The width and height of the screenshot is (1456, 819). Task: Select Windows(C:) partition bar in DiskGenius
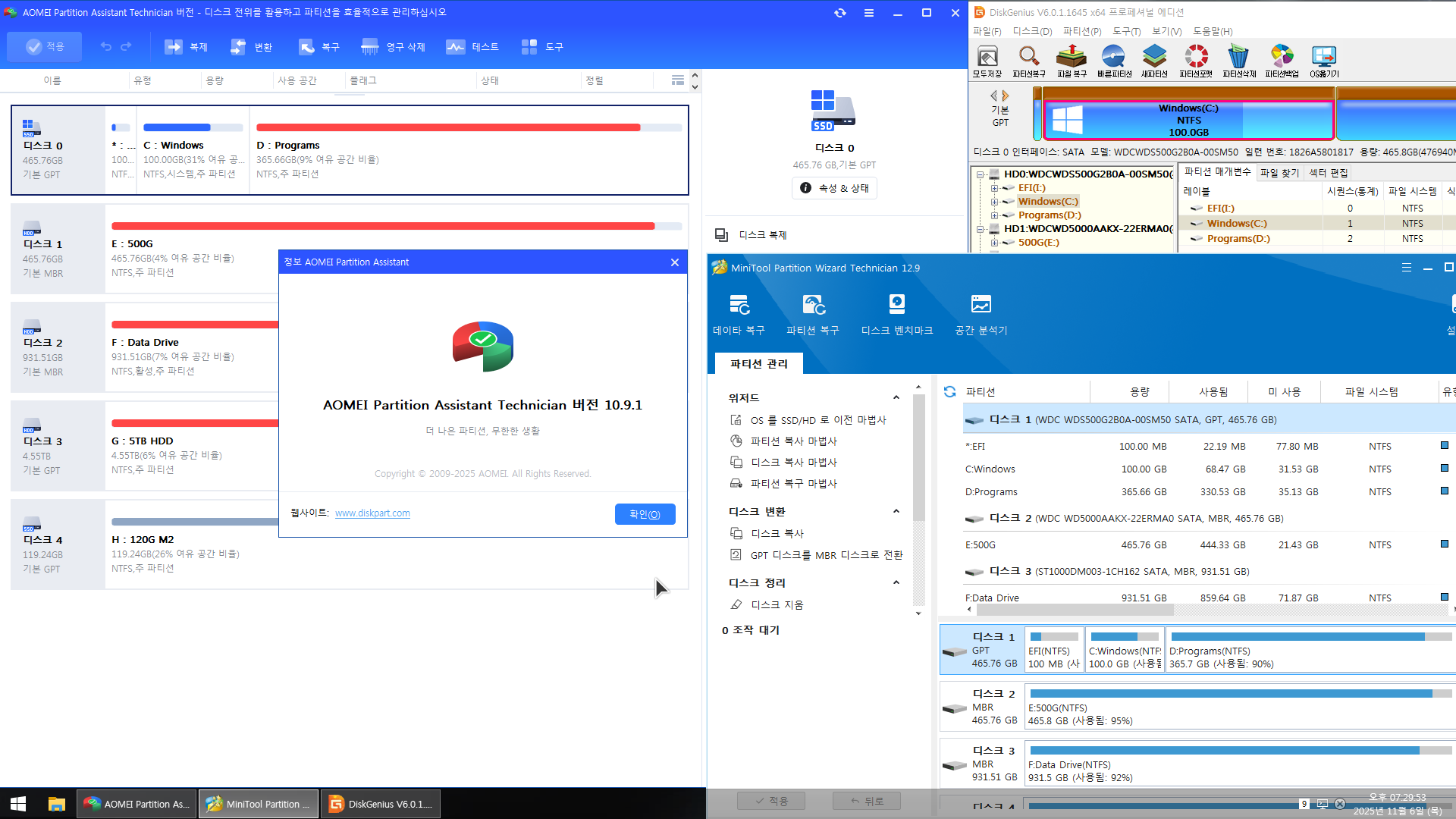click(x=1188, y=120)
